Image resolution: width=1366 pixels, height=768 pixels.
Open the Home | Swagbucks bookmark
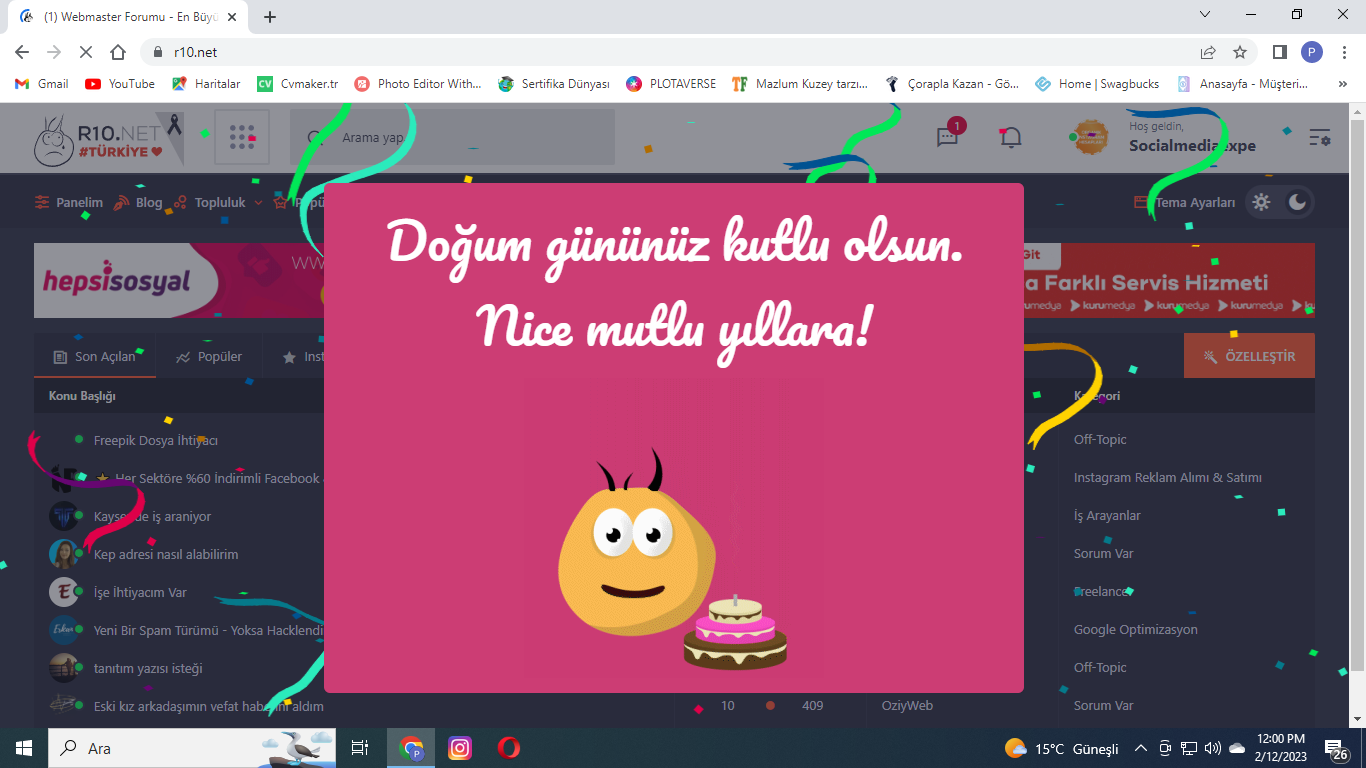[1097, 84]
